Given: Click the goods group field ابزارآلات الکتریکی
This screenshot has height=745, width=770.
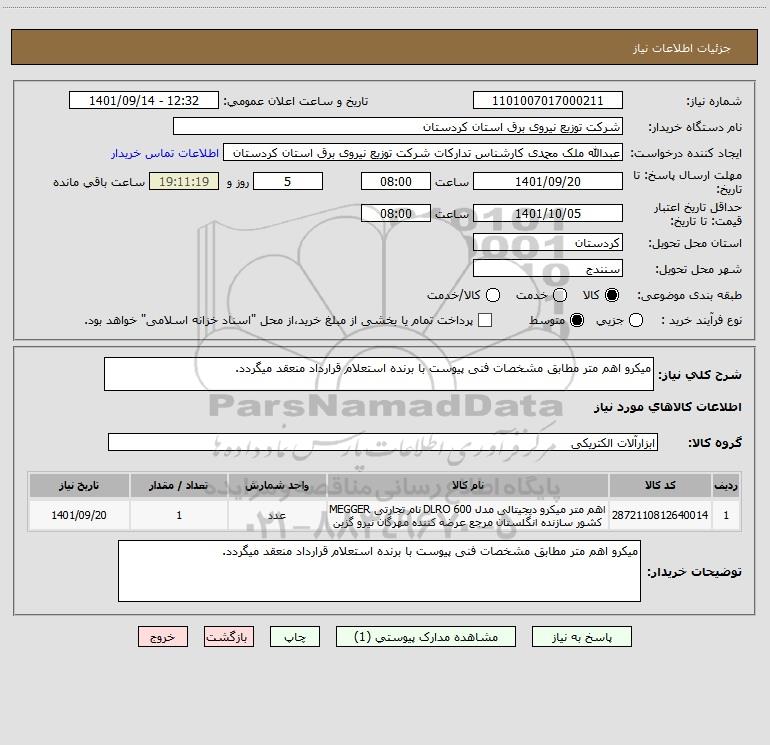Looking at the screenshot, I should click(x=383, y=442).
